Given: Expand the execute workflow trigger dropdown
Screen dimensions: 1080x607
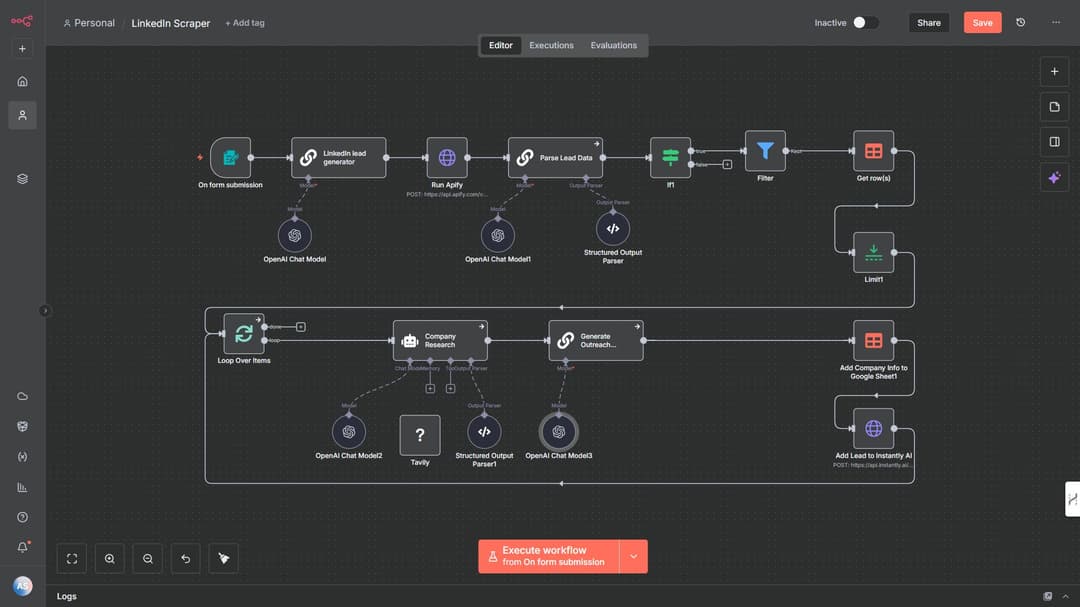Looking at the screenshot, I should tap(633, 556).
